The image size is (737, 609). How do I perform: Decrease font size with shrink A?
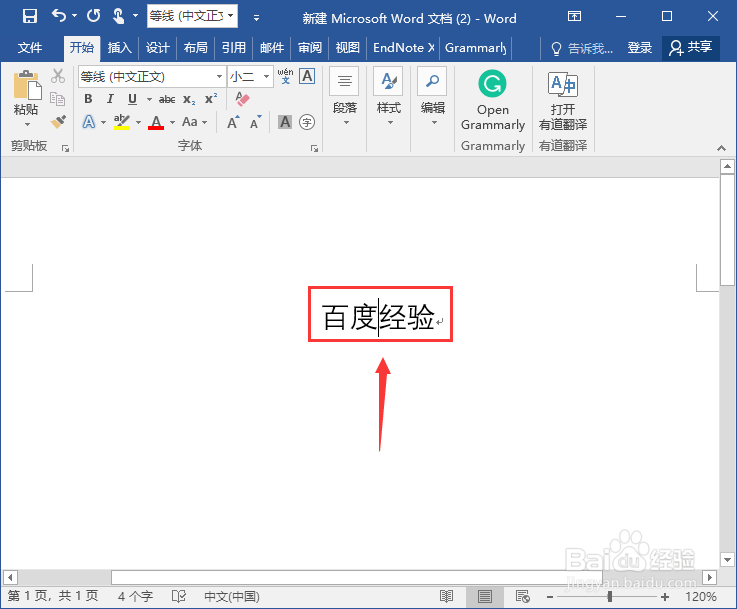(x=255, y=122)
